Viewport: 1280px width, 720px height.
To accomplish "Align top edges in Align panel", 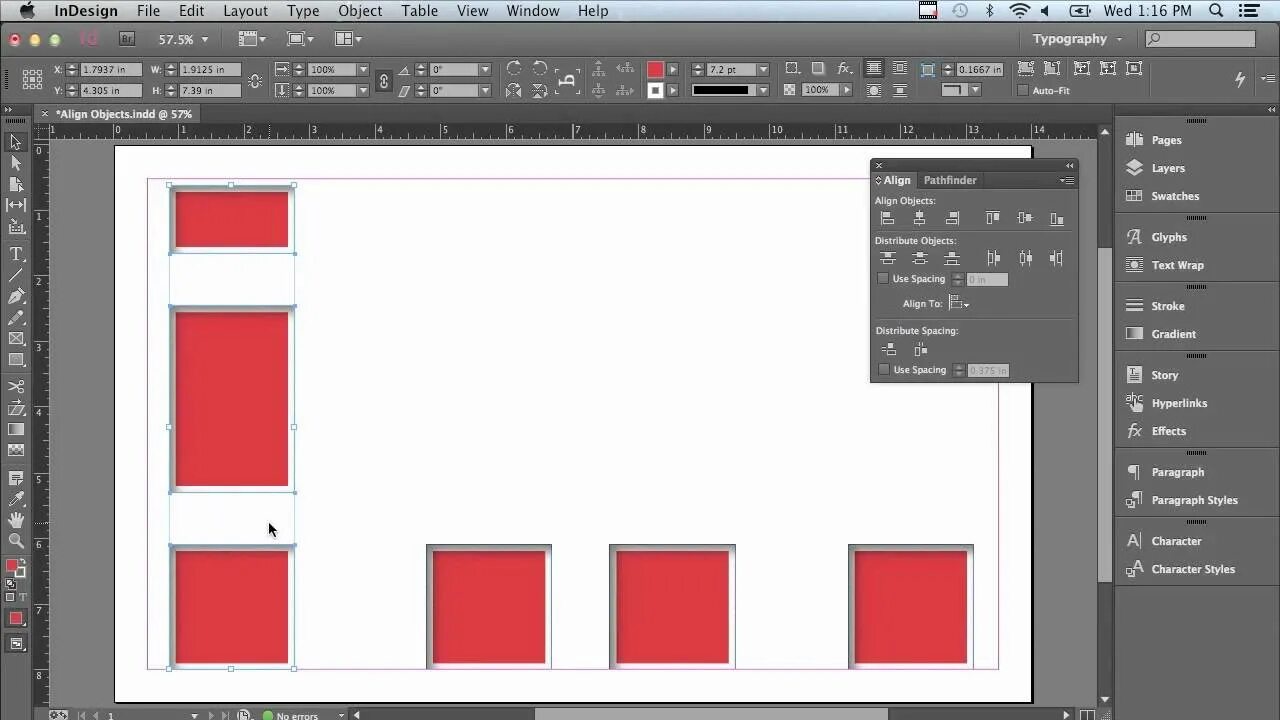I will [x=993, y=218].
